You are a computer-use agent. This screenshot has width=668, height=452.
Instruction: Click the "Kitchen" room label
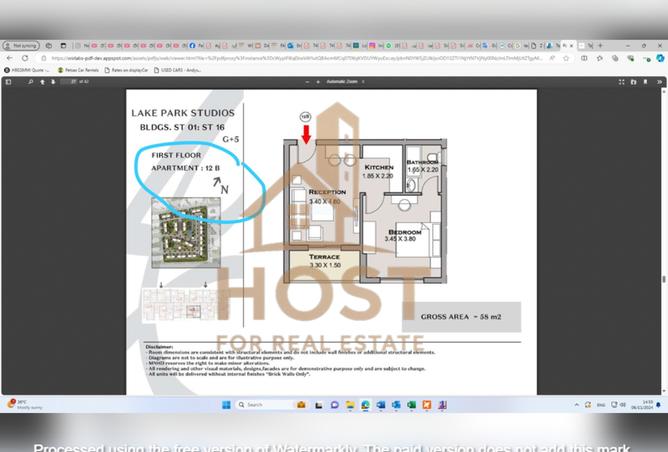379,167
